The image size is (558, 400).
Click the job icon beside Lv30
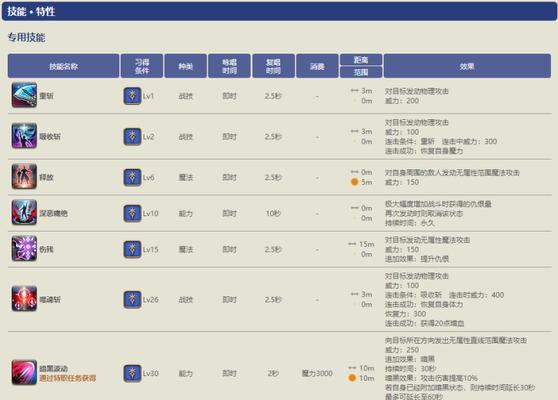(x=132, y=373)
